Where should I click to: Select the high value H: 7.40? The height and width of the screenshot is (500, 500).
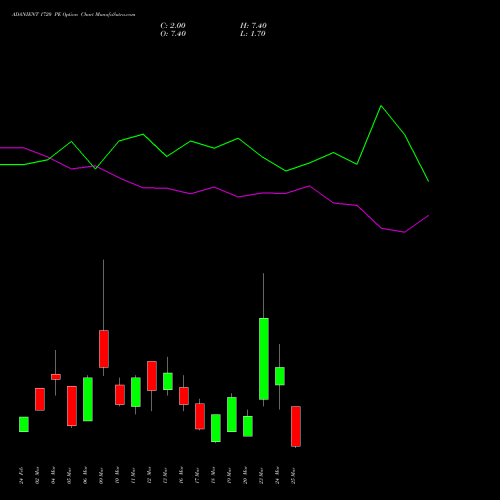253,26
